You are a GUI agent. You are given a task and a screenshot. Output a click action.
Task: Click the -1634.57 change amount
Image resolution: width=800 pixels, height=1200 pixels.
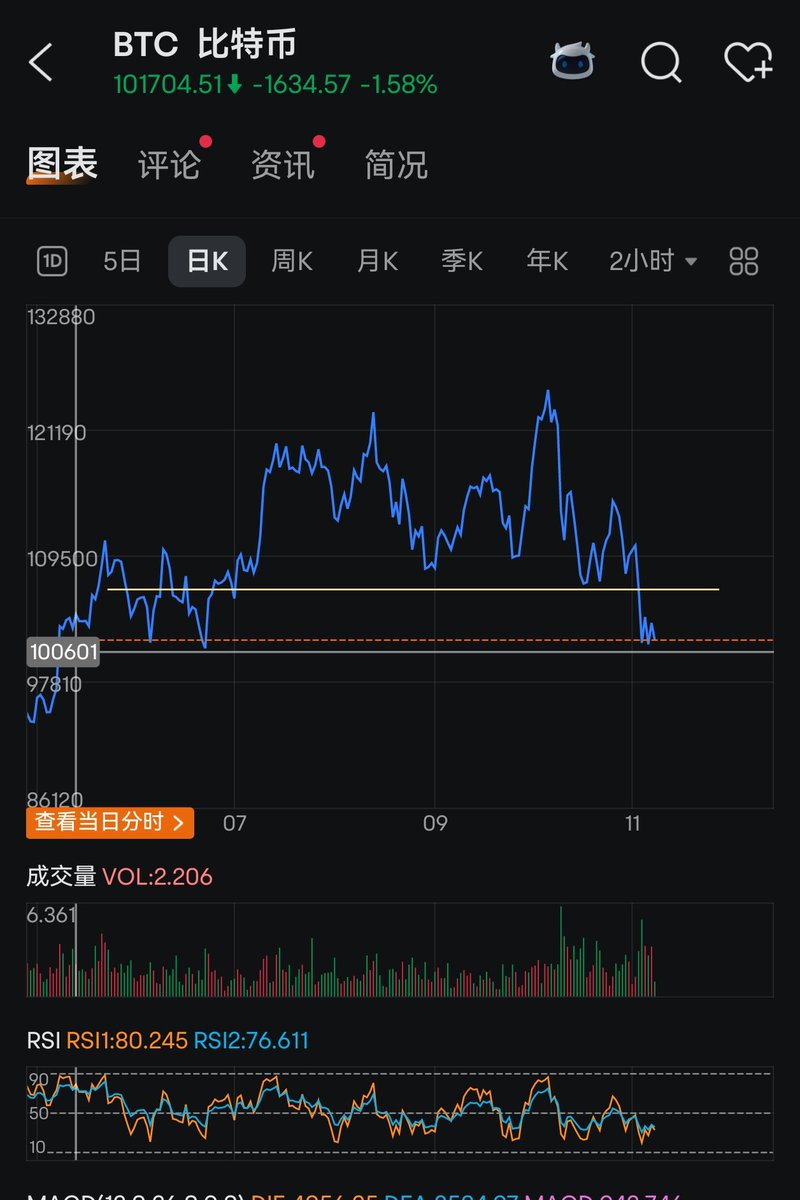(x=301, y=85)
